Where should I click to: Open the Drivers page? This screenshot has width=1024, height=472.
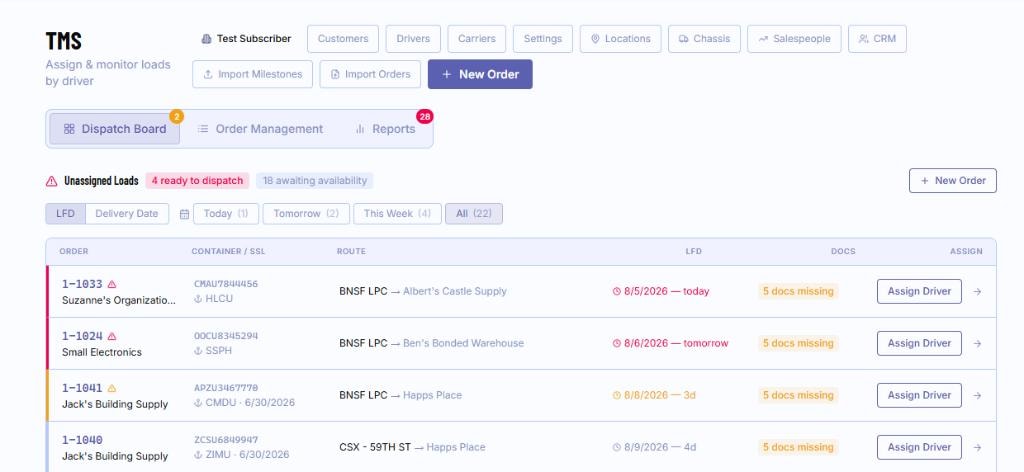pyautogui.click(x=413, y=39)
